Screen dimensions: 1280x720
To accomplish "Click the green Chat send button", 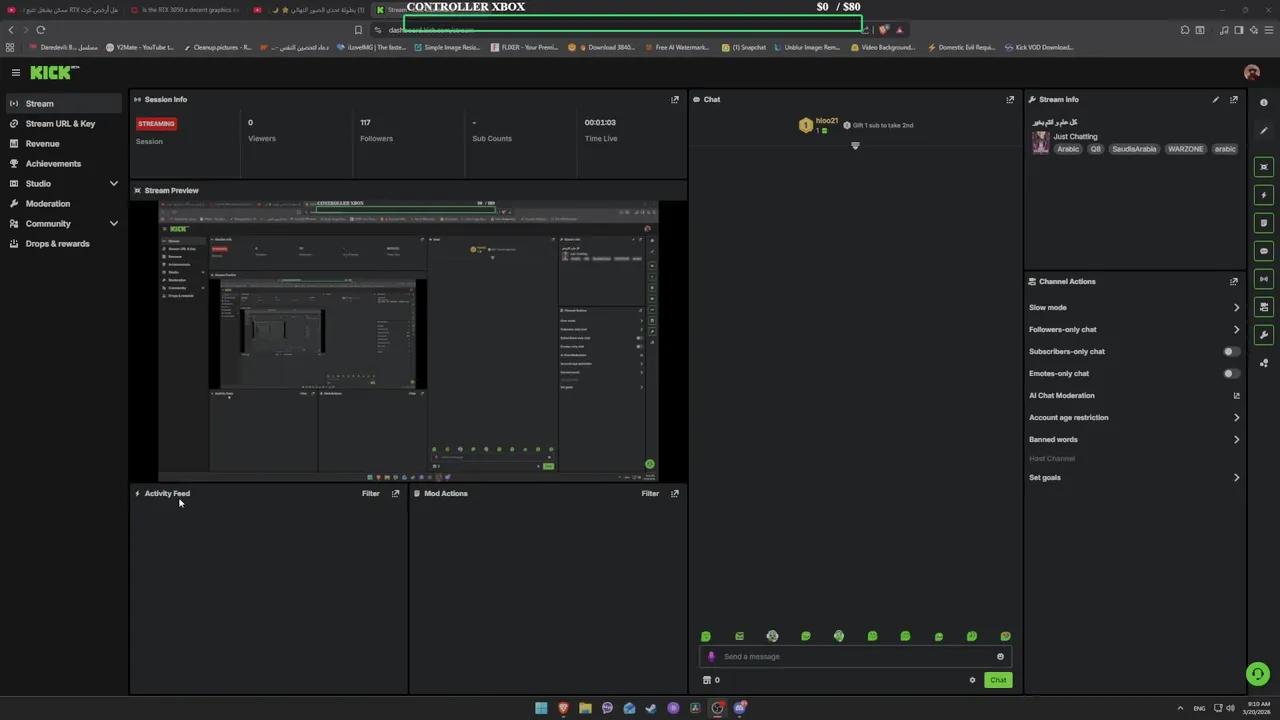I will [998, 680].
